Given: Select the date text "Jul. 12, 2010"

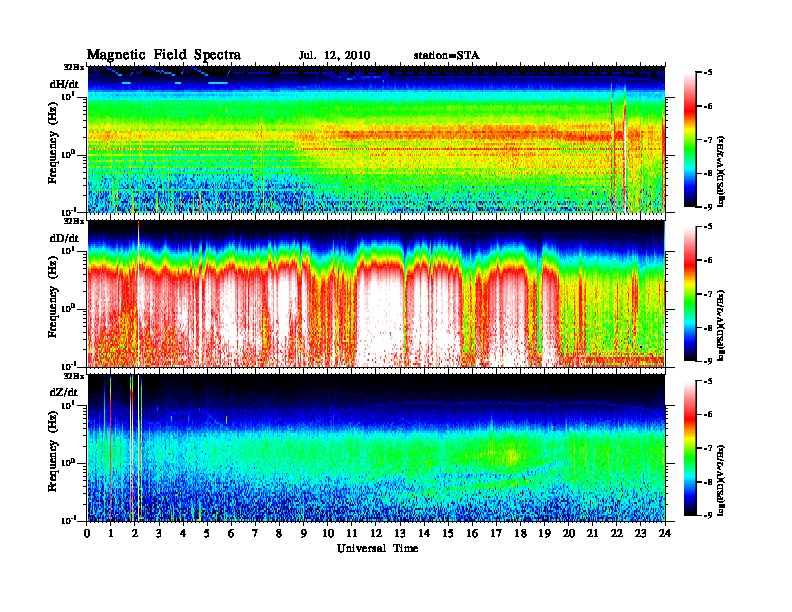Looking at the screenshot, I should point(334,56).
